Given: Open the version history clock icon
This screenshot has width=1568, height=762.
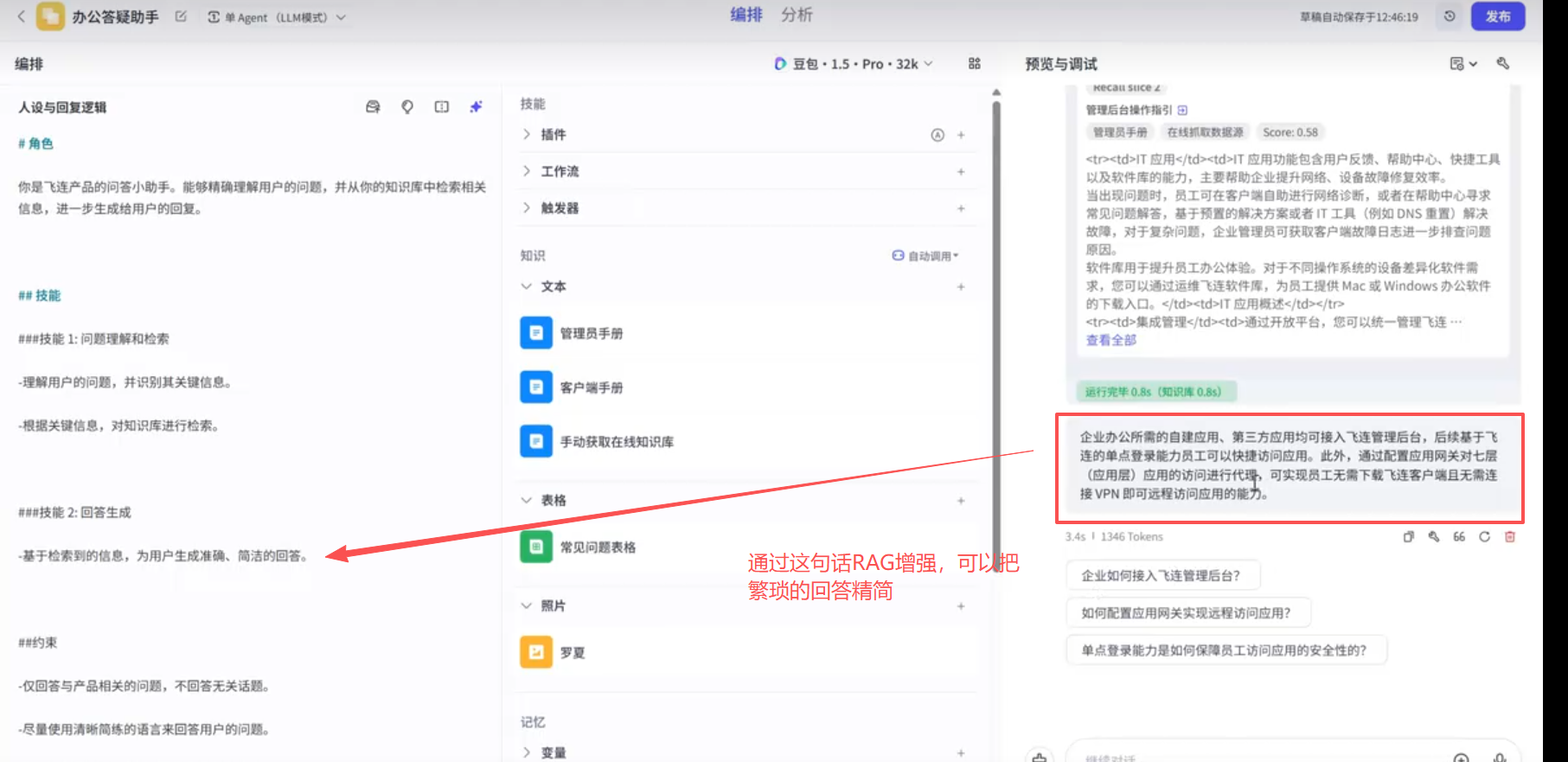Looking at the screenshot, I should coord(1450,16).
